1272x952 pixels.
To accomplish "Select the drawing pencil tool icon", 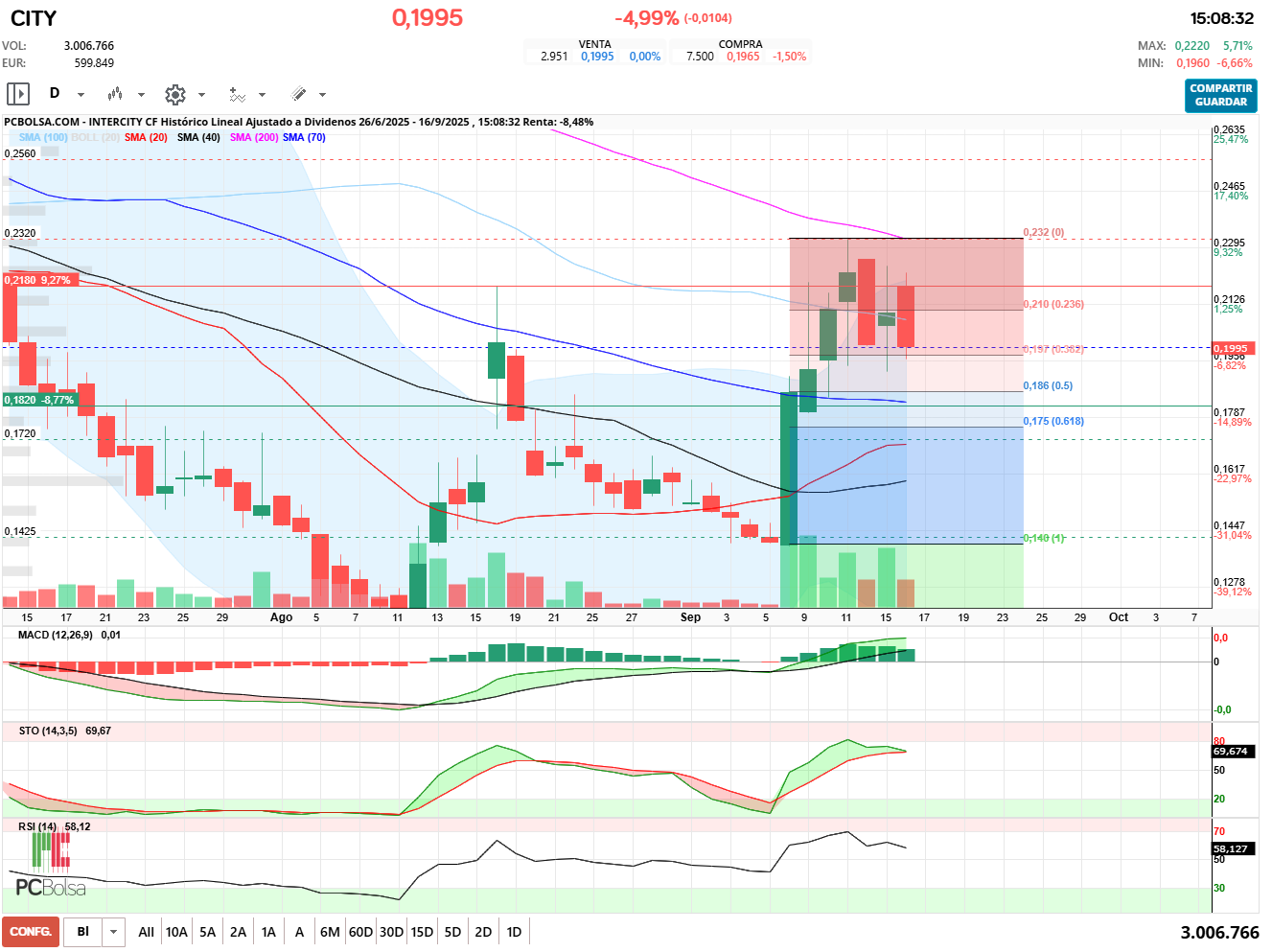I will [x=298, y=94].
